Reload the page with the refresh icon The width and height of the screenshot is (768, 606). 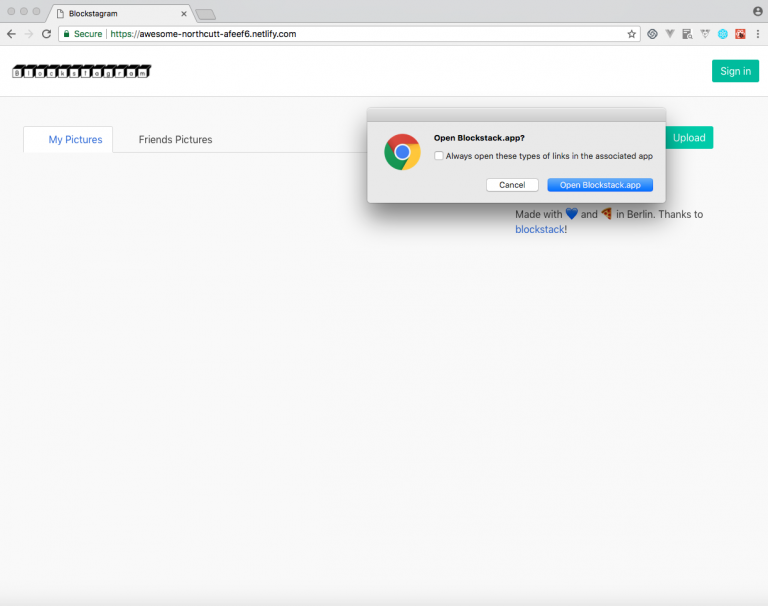point(46,33)
